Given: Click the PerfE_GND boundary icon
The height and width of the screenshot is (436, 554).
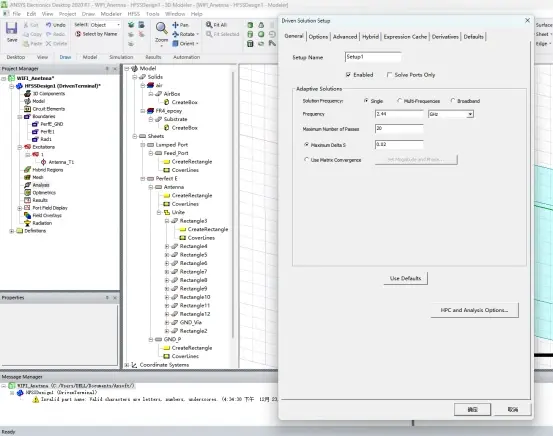Looking at the screenshot, I should pos(35,124).
